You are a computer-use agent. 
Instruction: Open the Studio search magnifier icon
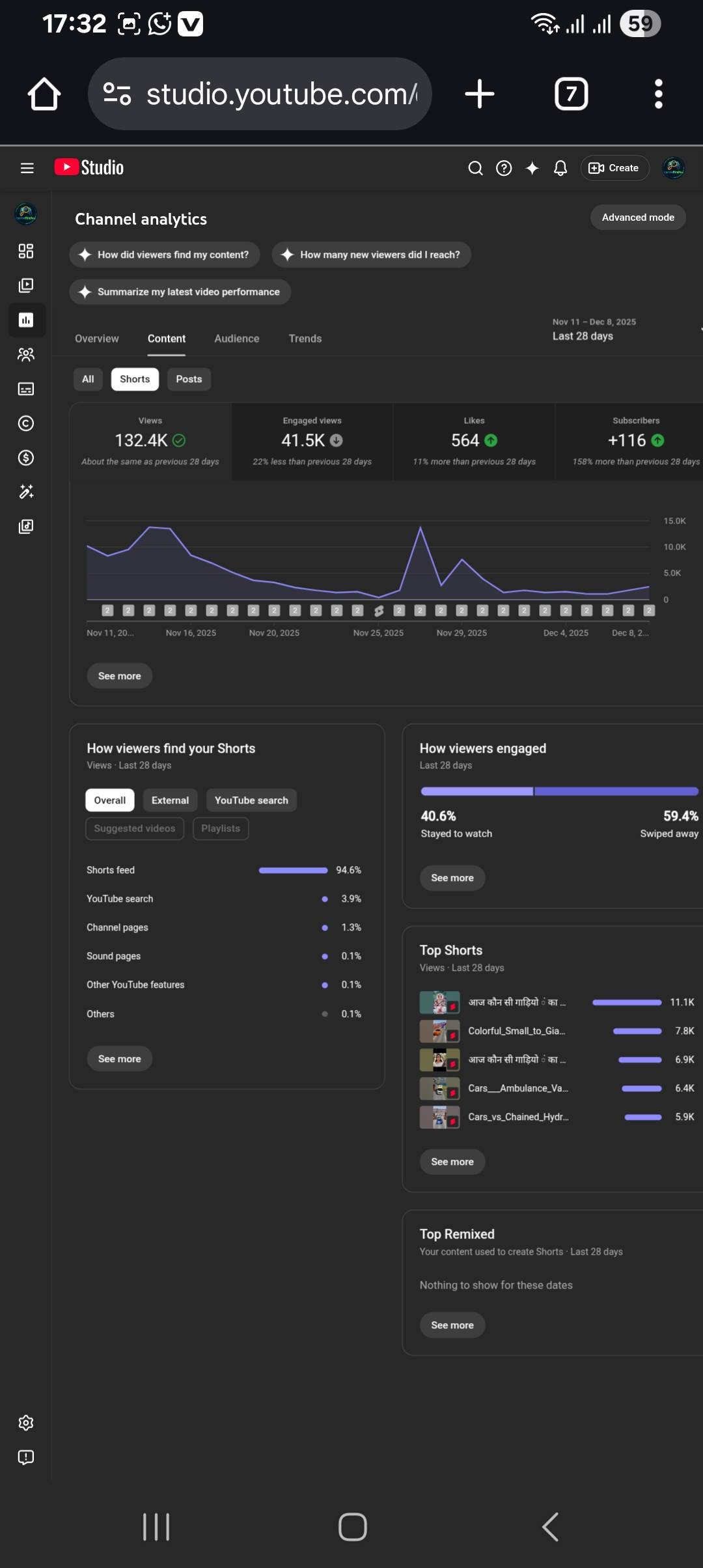click(x=475, y=168)
